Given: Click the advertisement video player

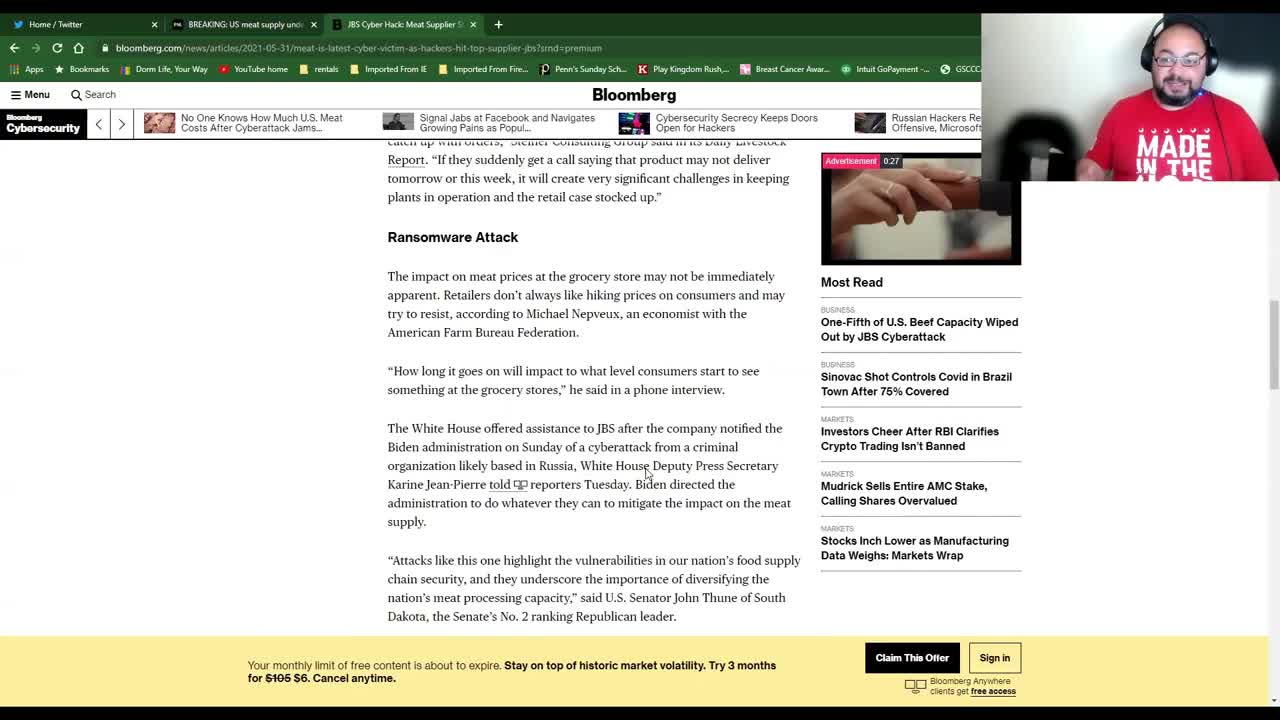Looking at the screenshot, I should point(920,209).
